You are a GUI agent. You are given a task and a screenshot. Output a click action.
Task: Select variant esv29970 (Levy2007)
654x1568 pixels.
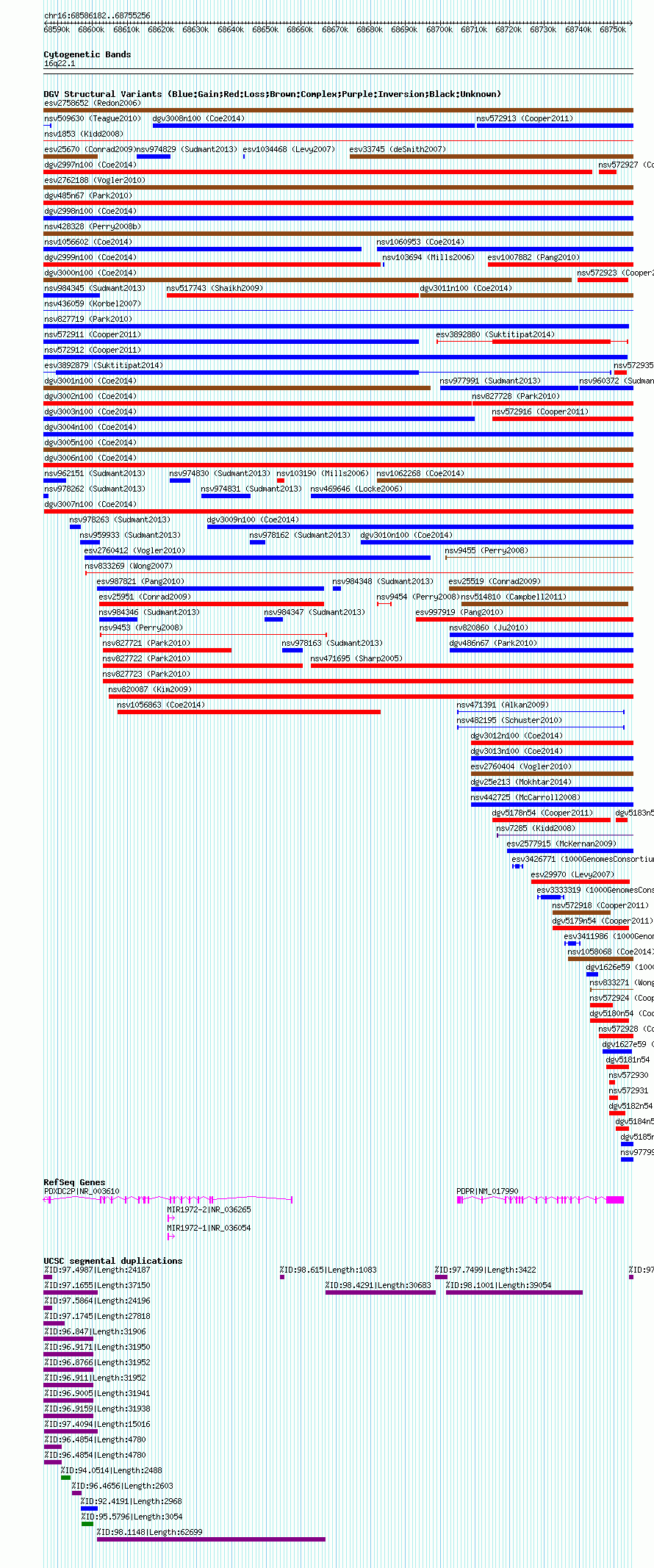tap(572, 875)
